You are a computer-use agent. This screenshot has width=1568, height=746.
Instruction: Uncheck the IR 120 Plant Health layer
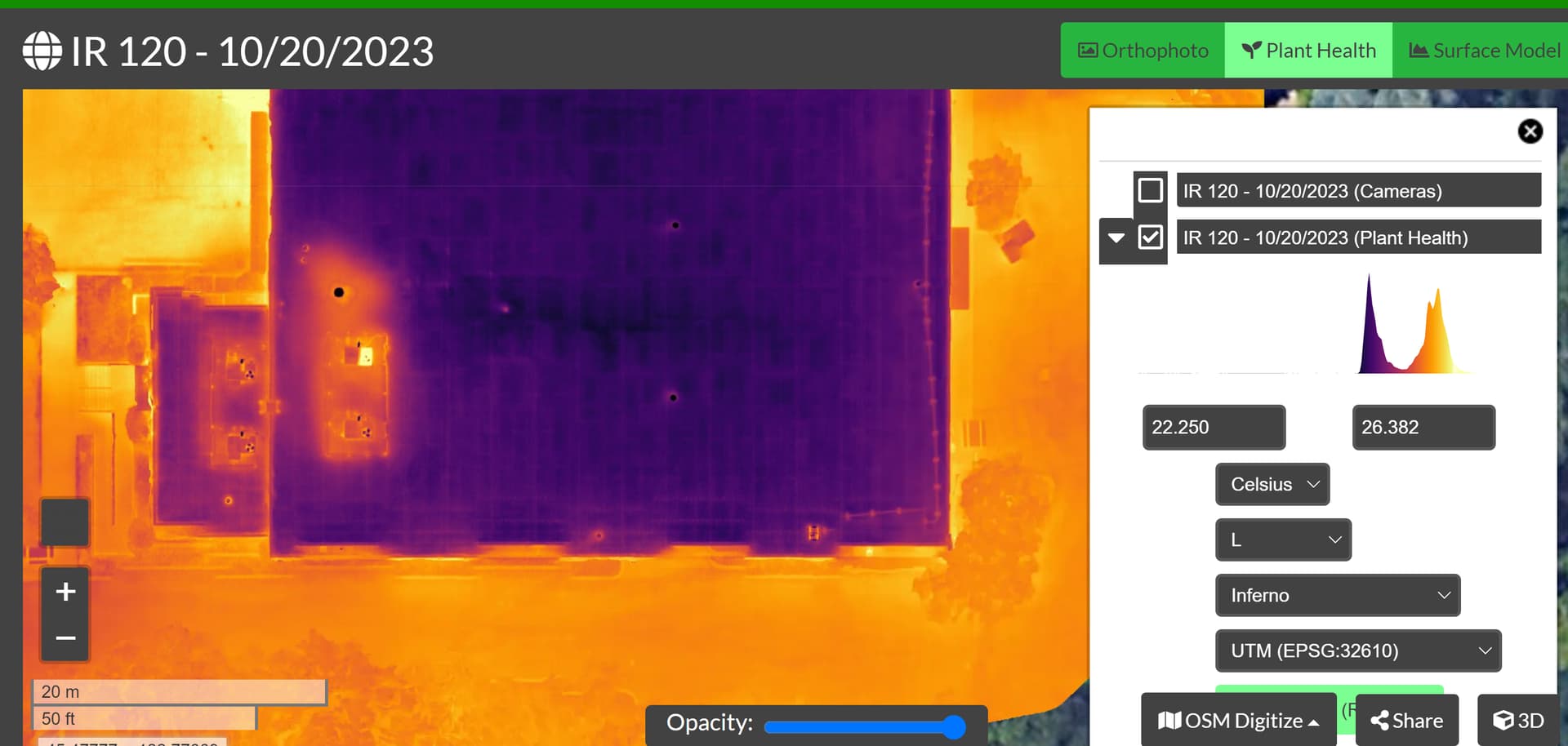[1151, 238]
